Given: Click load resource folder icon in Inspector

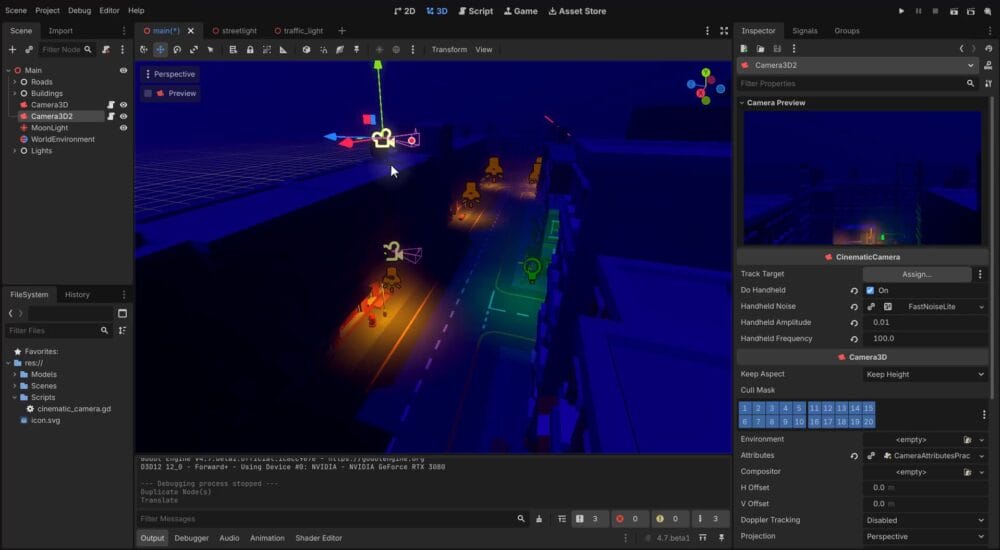Looking at the screenshot, I should click(x=760, y=48).
